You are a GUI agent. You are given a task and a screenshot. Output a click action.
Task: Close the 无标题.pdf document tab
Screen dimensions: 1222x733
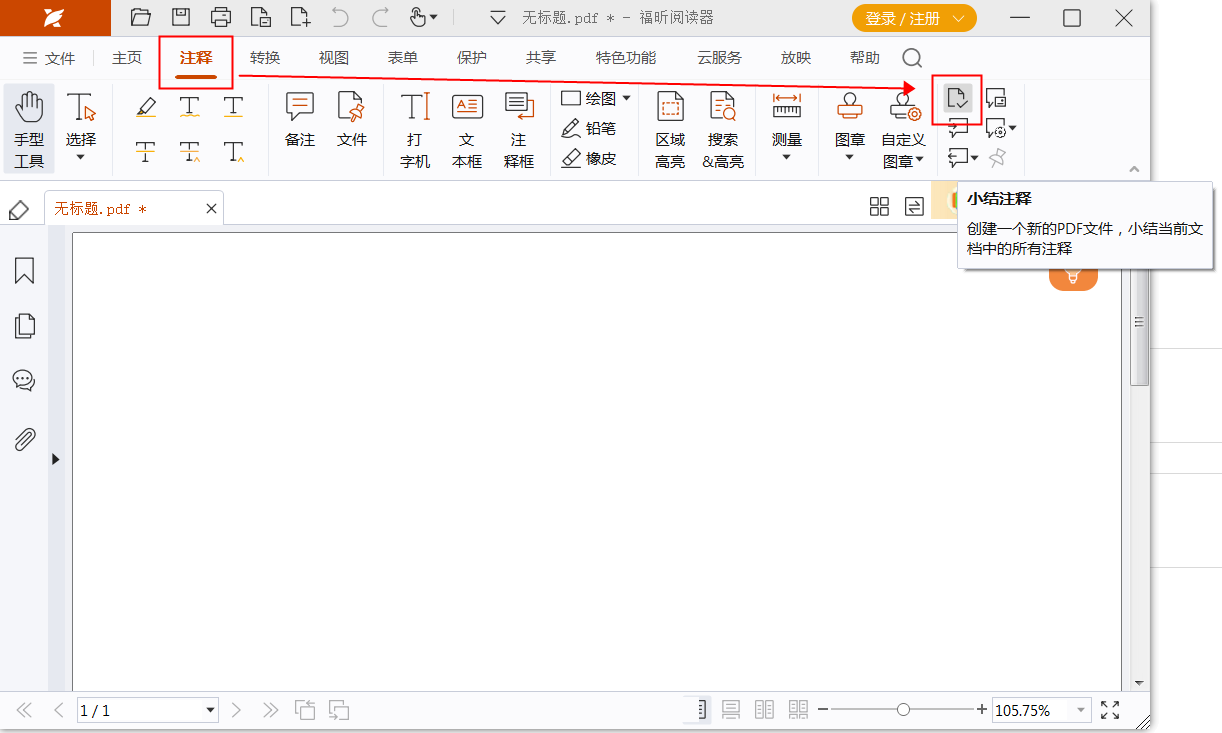click(211, 208)
